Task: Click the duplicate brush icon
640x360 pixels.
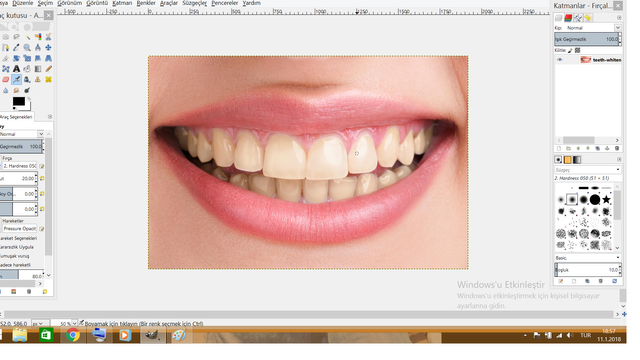Action: (587, 281)
